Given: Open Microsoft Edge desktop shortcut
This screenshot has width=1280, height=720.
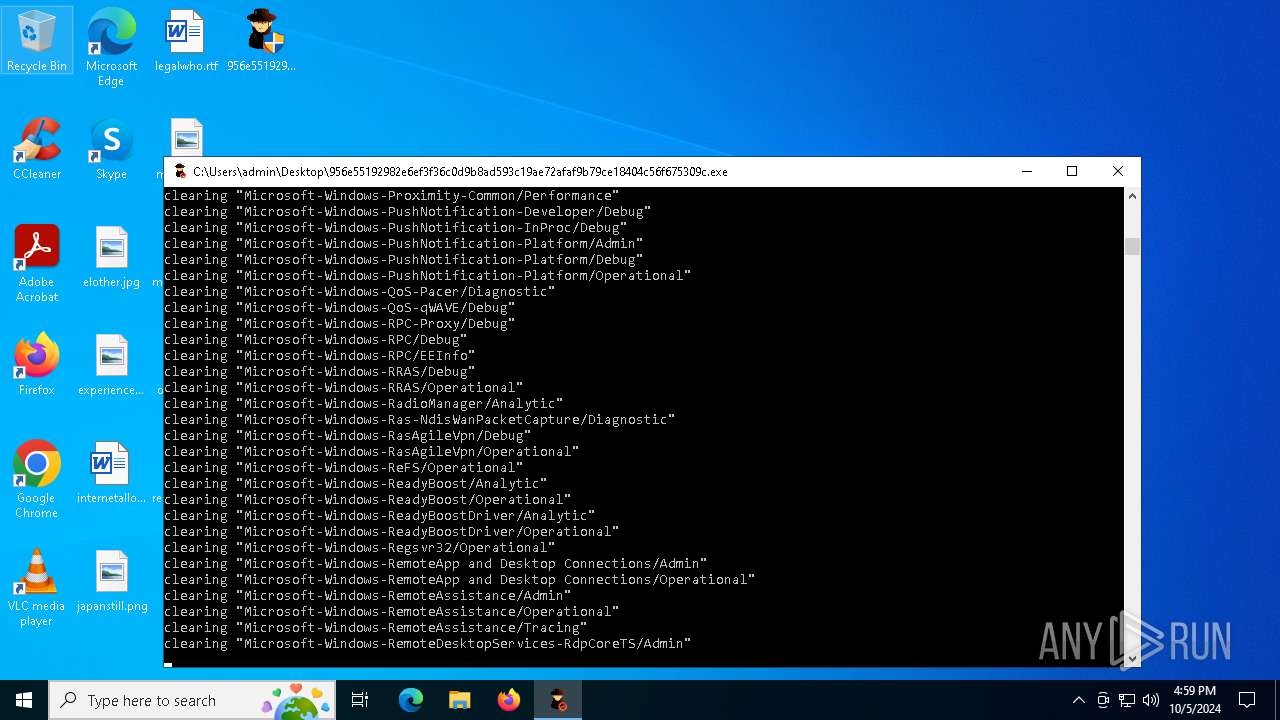Looking at the screenshot, I should coord(111,48).
